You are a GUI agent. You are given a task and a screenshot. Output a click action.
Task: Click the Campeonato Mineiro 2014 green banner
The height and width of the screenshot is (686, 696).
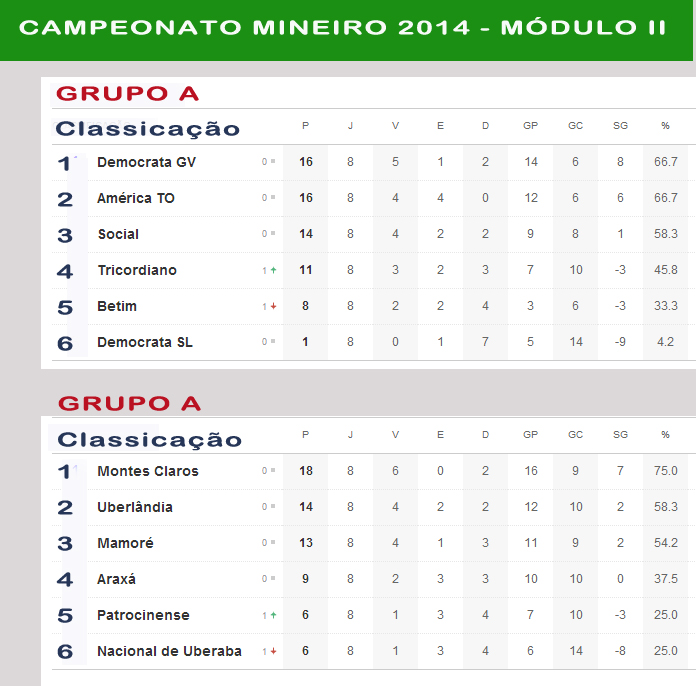(x=346, y=29)
